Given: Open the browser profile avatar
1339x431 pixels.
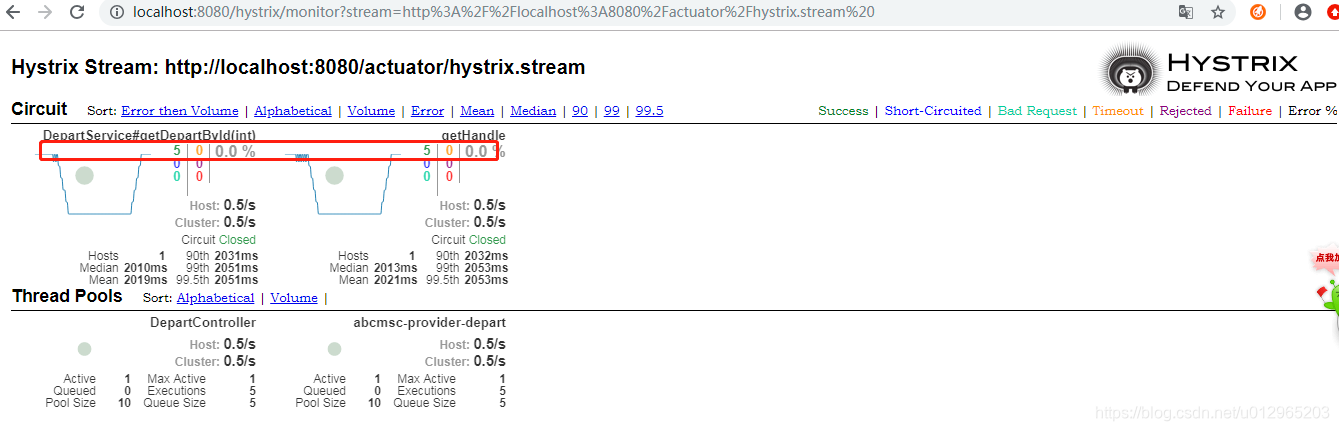Looking at the screenshot, I should (x=1302, y=12).
